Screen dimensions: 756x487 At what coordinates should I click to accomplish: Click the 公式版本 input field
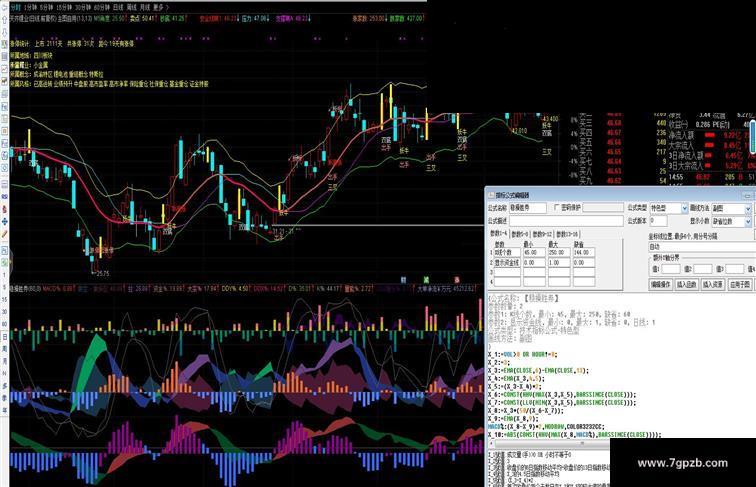[x=659, y=221]
